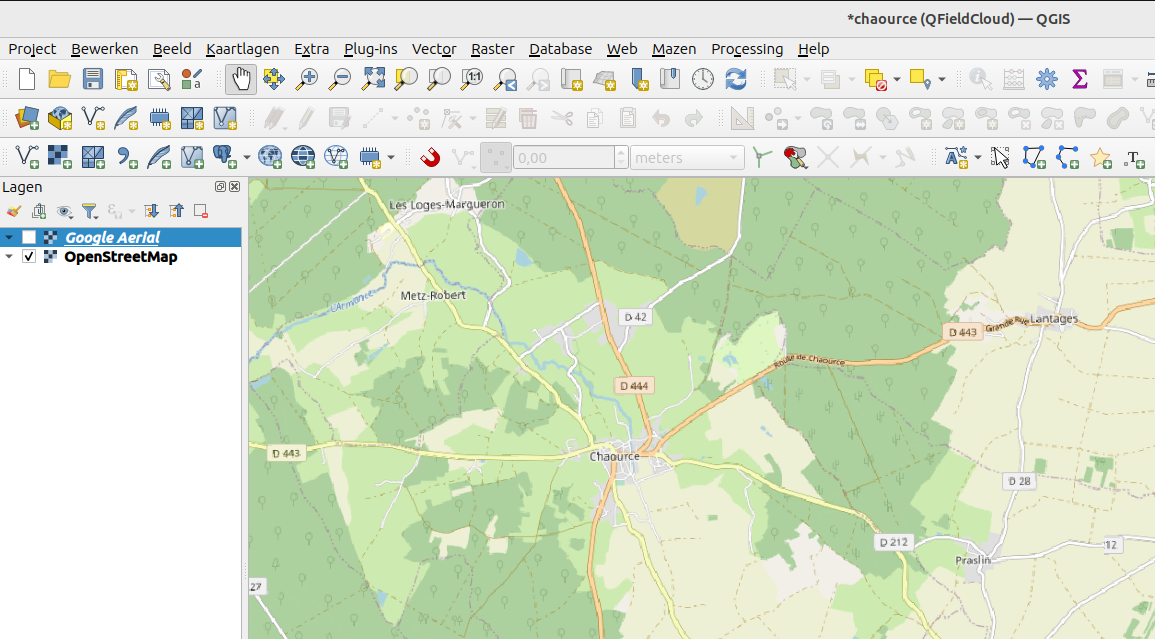Click the Zoom In magnifier tool

[x=307, y=79]
